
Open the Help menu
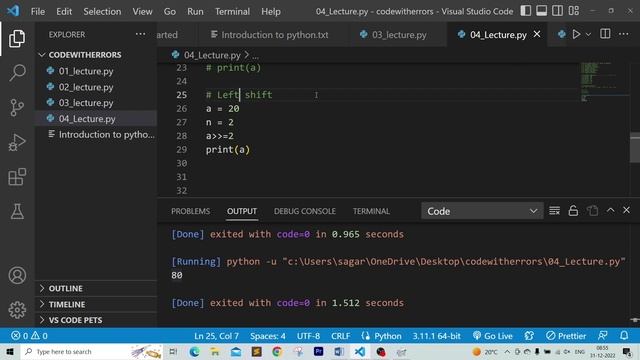271,11
